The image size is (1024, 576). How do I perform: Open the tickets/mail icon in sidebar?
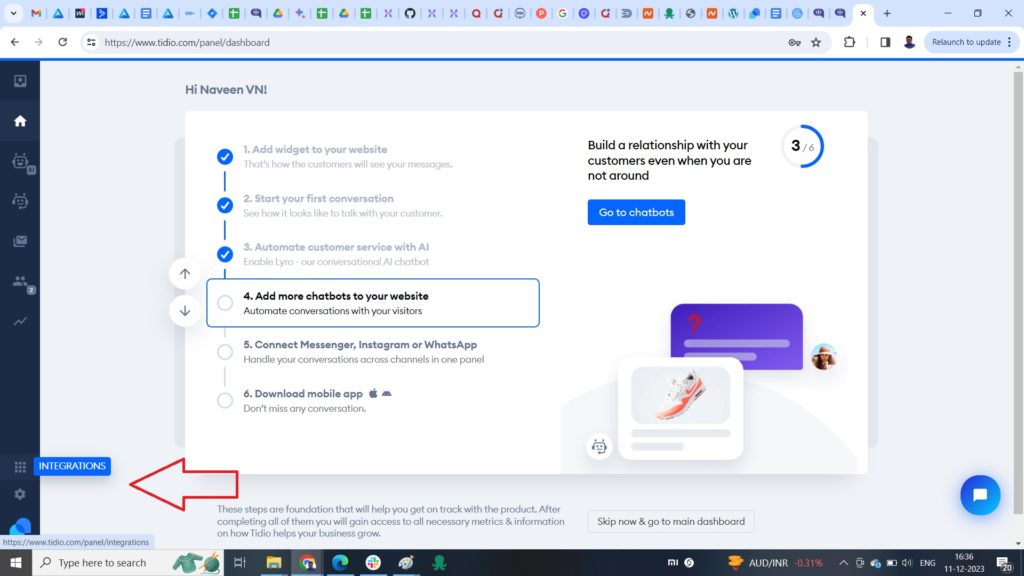point(20,241)
